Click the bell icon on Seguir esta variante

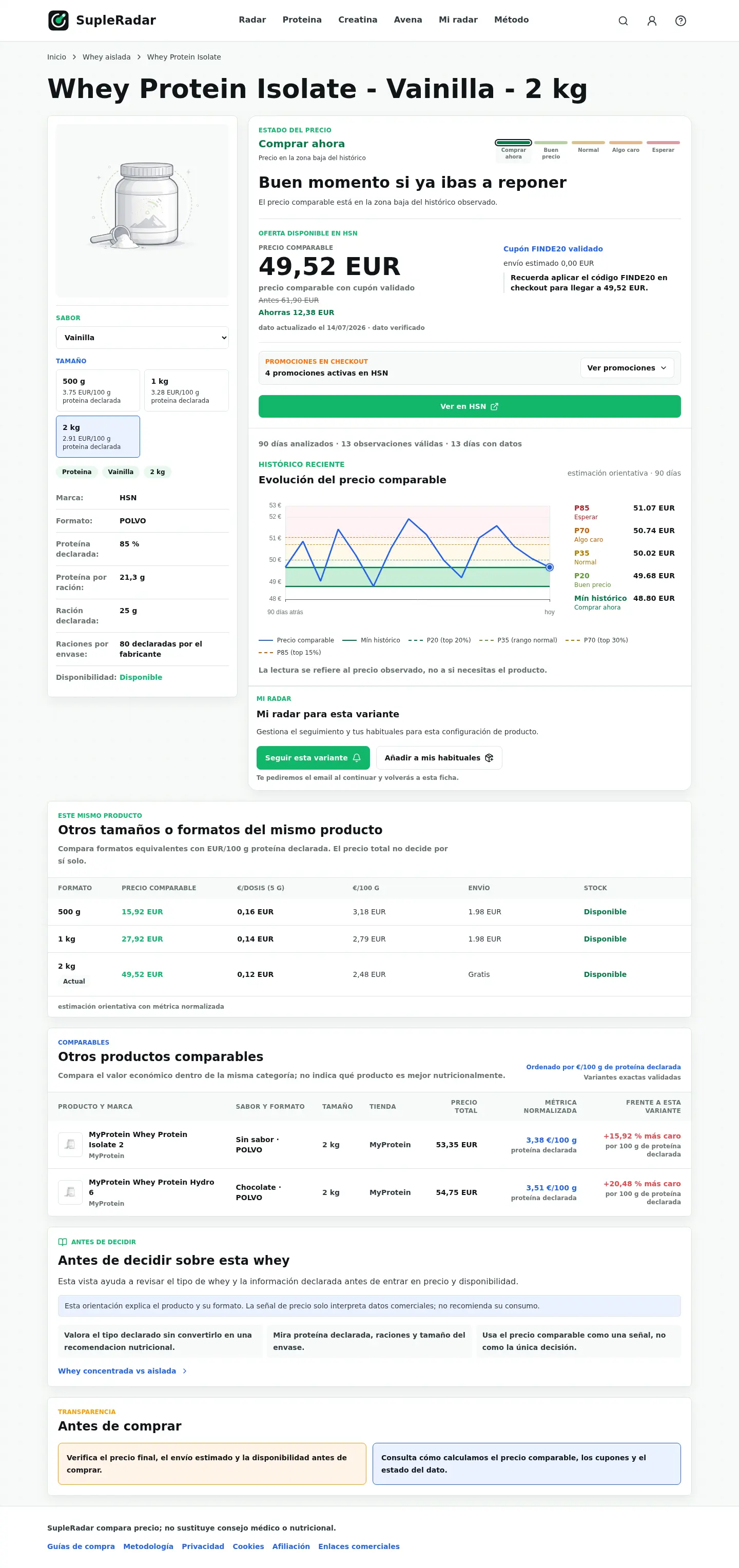point(357,758)
